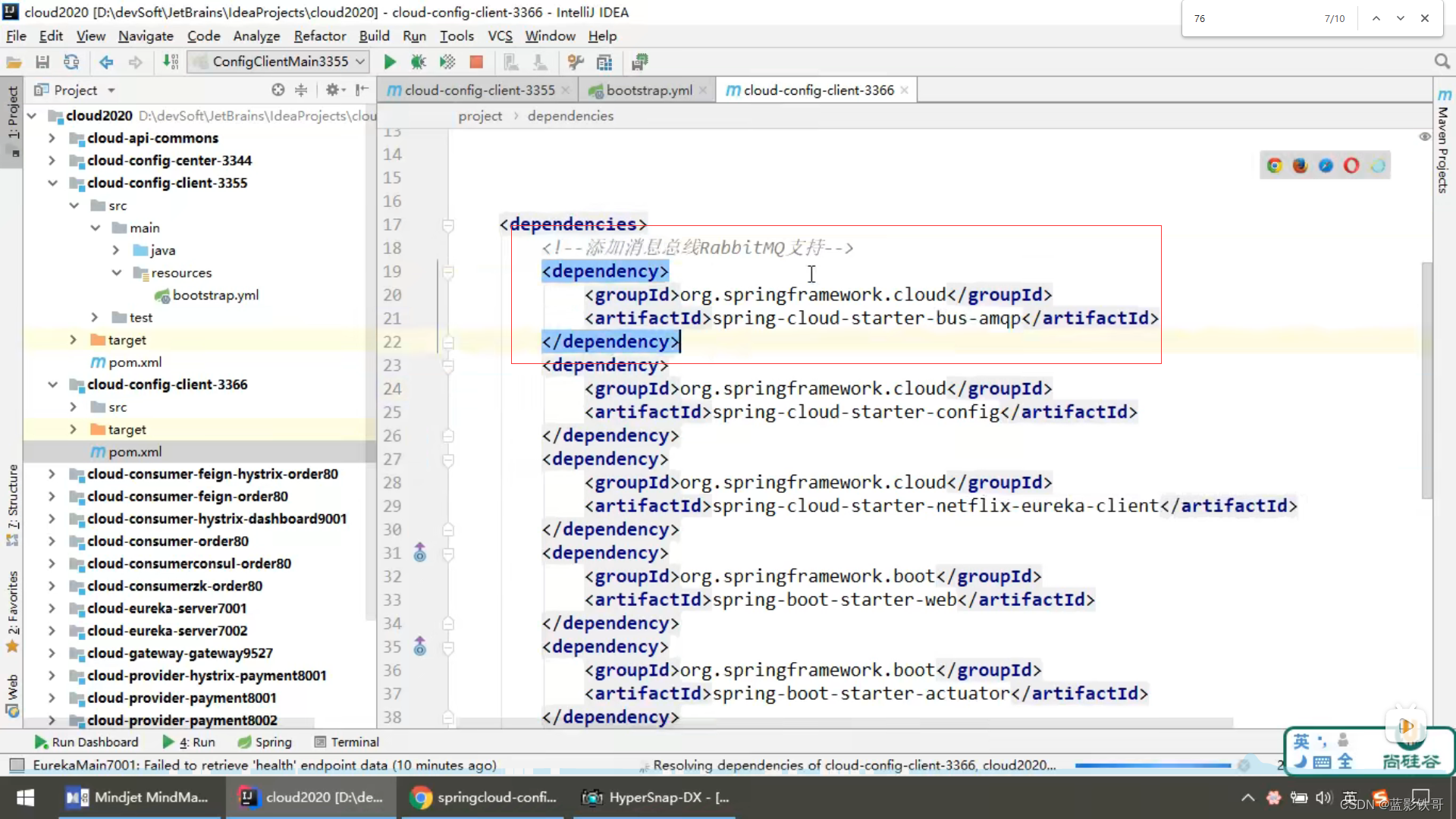Screen dimensions: 1456x819
Task: Save all files with the floppy disk icon
Action: (x=42, y=62)
